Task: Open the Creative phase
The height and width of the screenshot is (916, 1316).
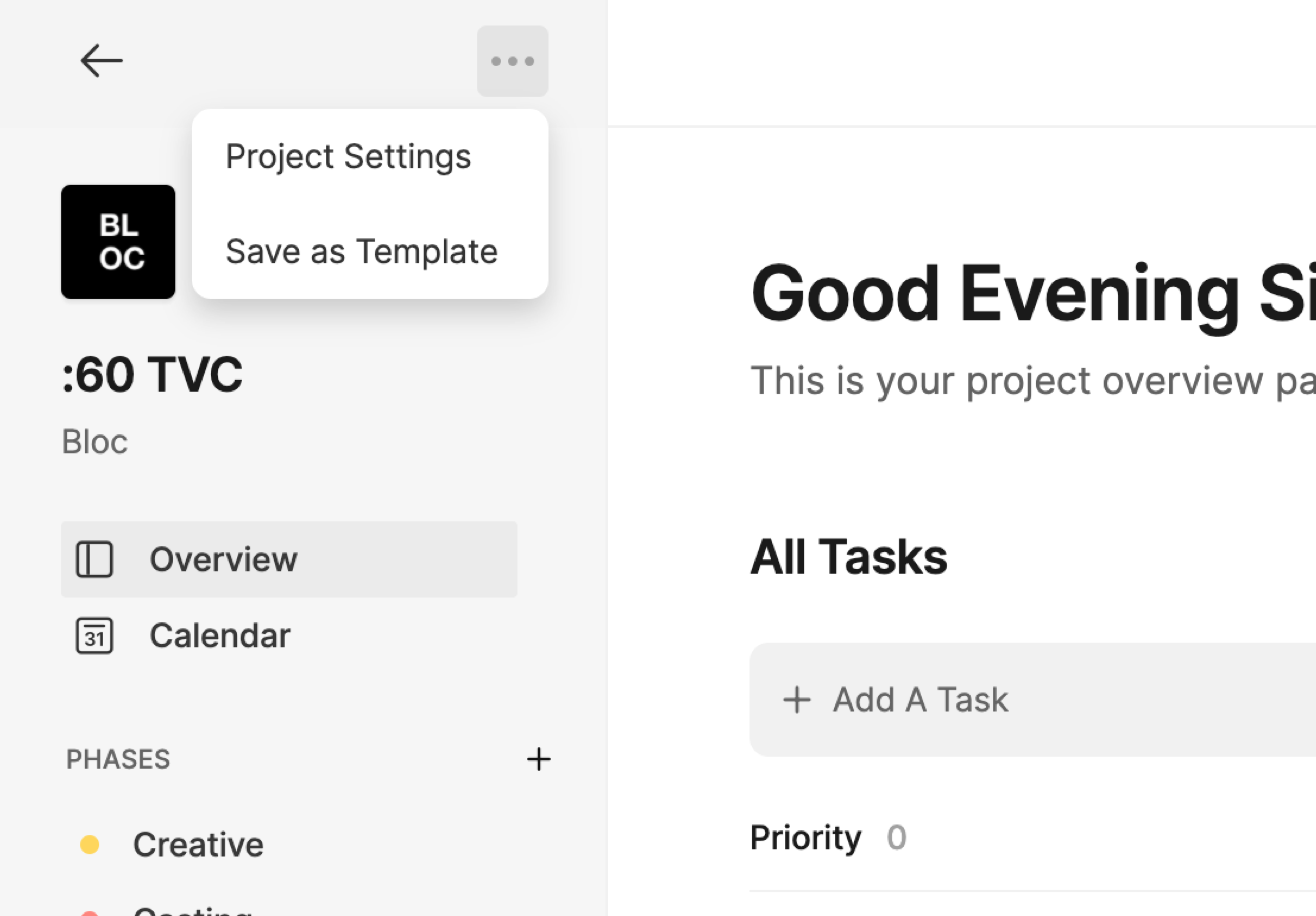Action: (x=198, y=845)
